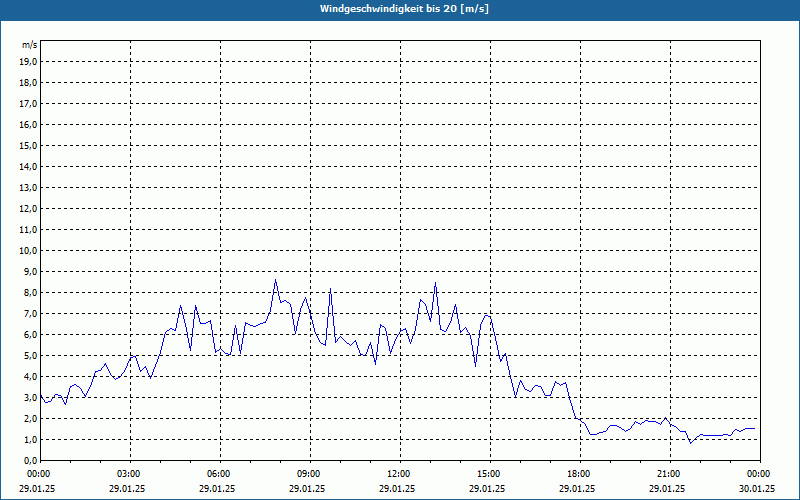Select the 2,0 y-axis value
This screenshot has height=500, width=800.
tap(30, 418)
